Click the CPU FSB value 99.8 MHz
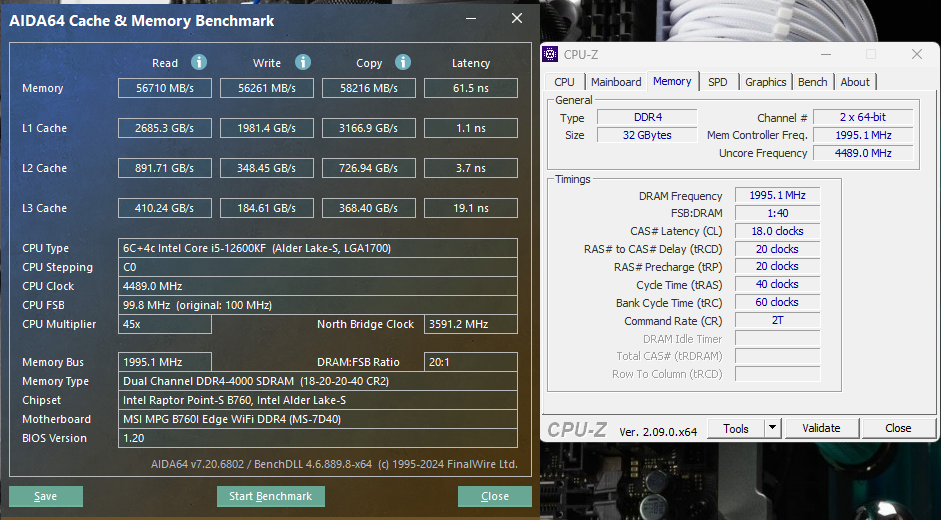The image size is (941, 520). [x=317, y=305]
